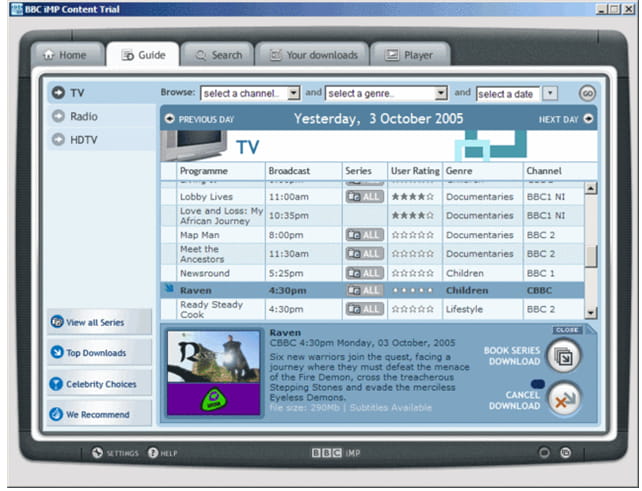Click the select a date field
642x491 pixels.
pos(508,94)
